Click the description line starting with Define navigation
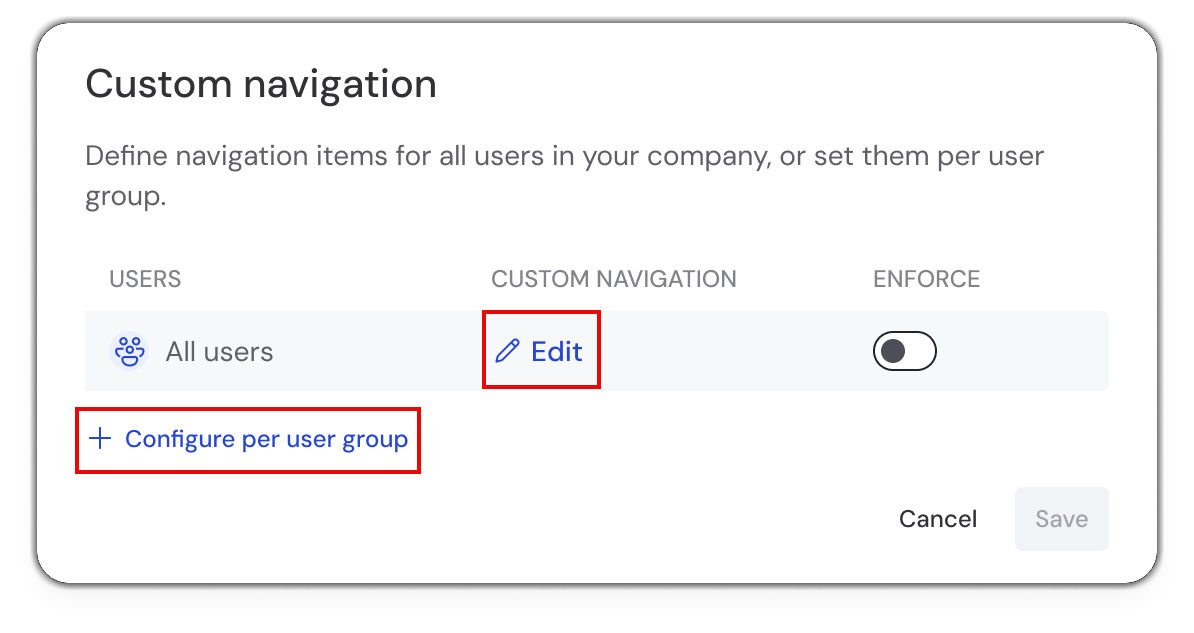The width and height of the screenshot is (1194, 633). (565, 157)
